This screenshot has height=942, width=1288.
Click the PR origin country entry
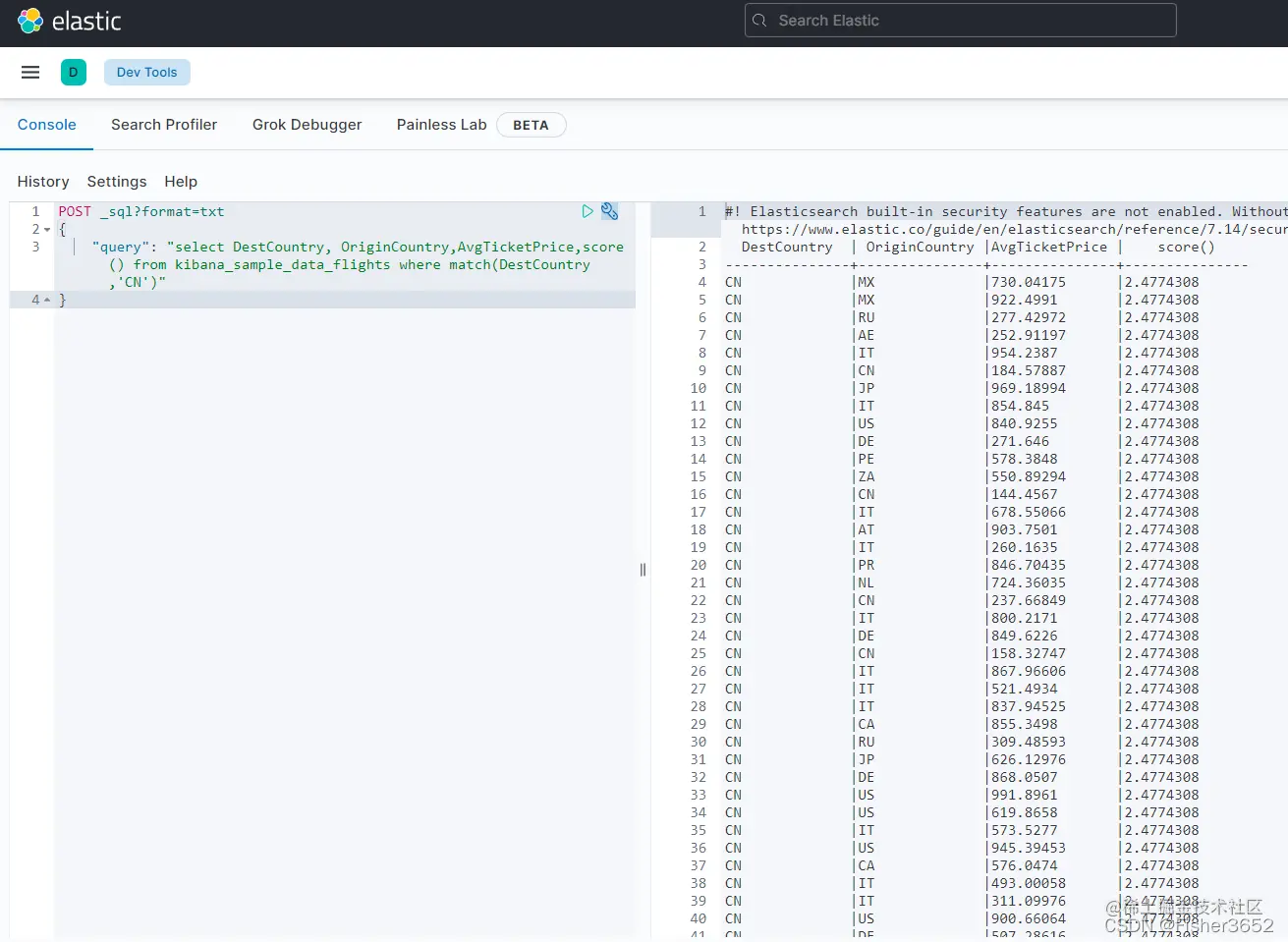click(867, 565)
